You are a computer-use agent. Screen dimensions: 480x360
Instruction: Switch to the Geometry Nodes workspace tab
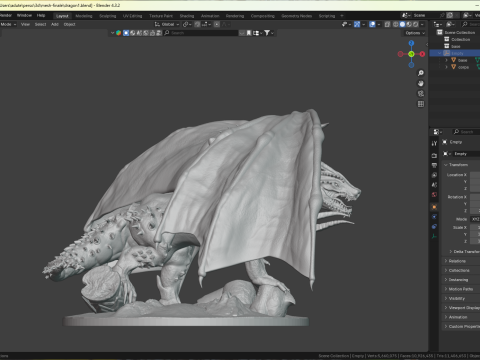(297, 16)
